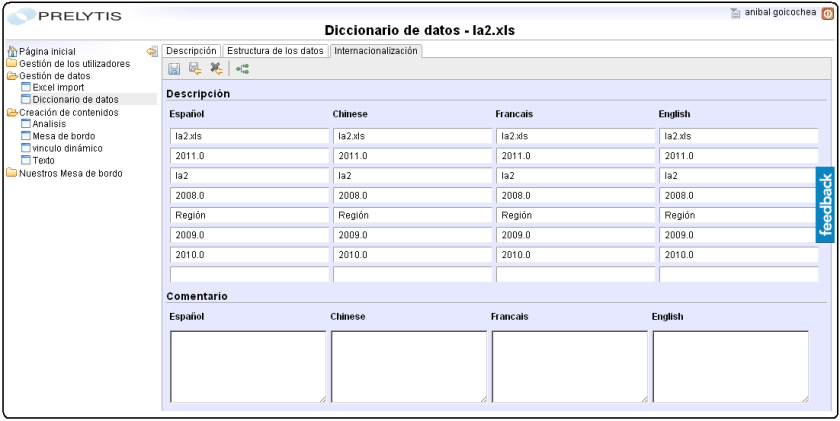Click Chinese field containing 2008.0
Viewport: 840px width, 421px height.
[x=412, y=196]
